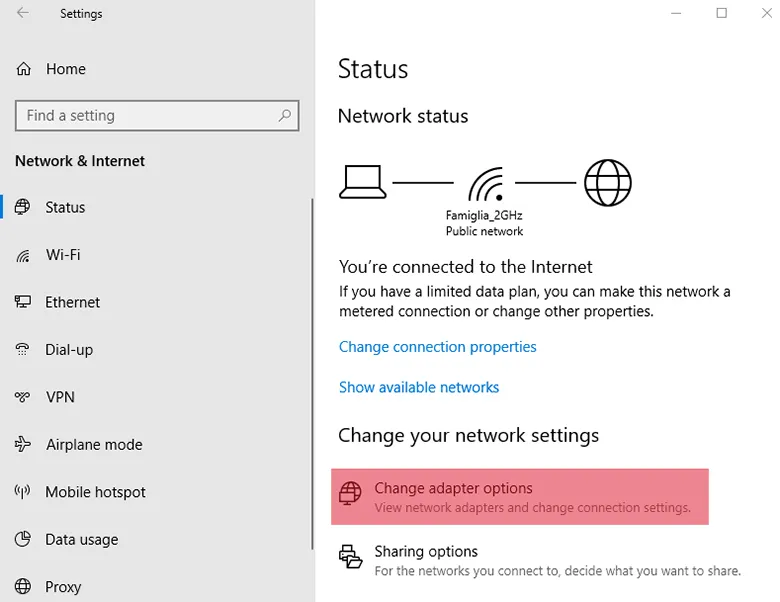Click the Home house icon
780x602 pixels.
23,69
